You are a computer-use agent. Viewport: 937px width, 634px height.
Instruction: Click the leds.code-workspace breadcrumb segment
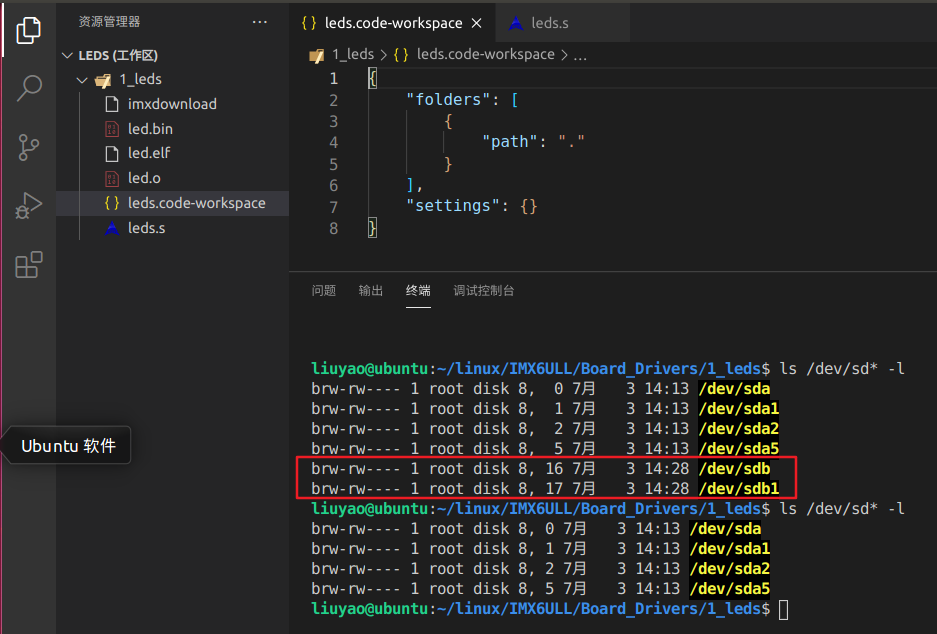click(485, 54)
